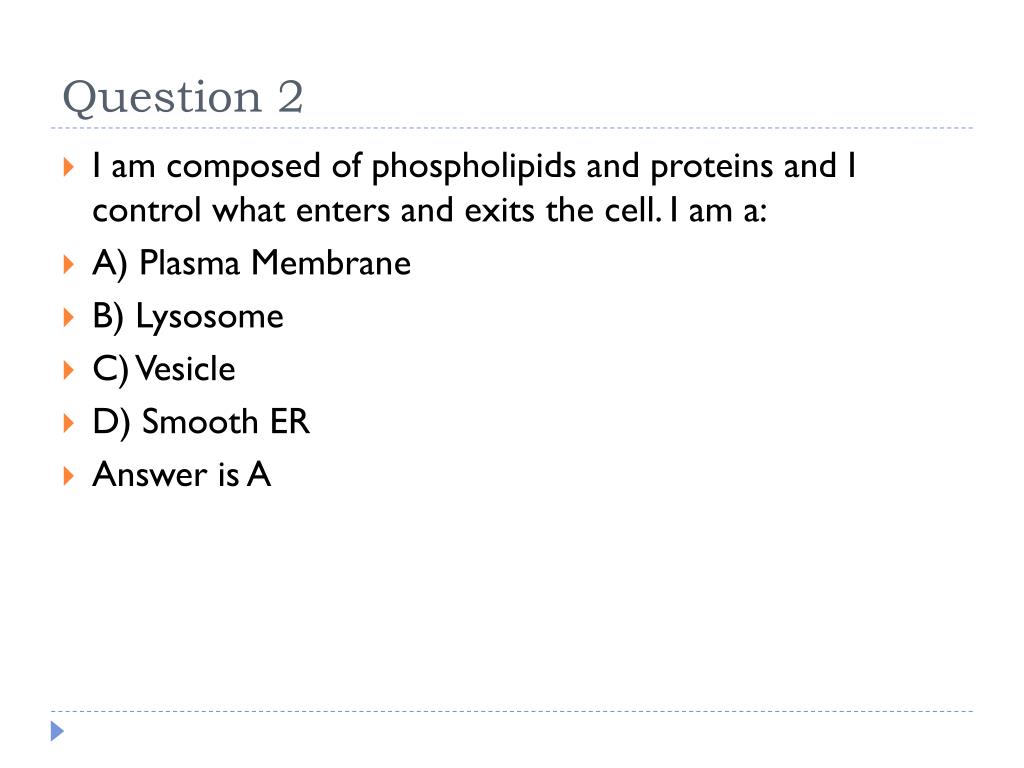Click the word 'phospholipids' in the question
1024x768 pixels.
[473, 168]
